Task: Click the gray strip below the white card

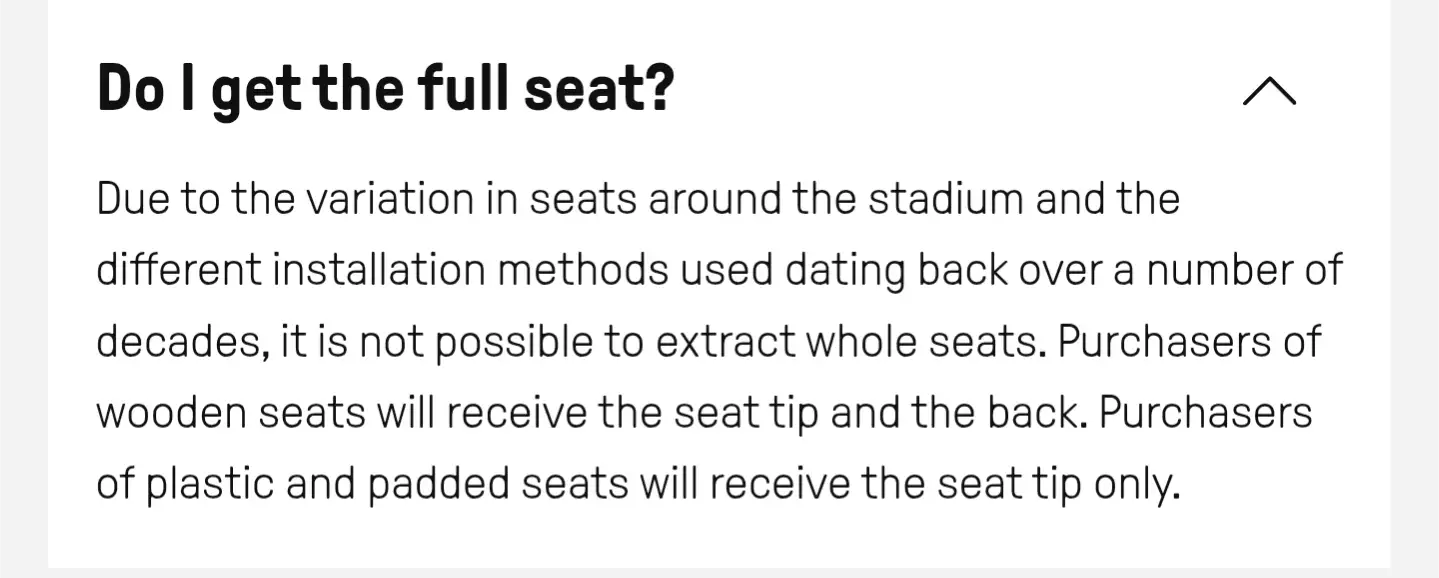Action: (x=719, y=573)
